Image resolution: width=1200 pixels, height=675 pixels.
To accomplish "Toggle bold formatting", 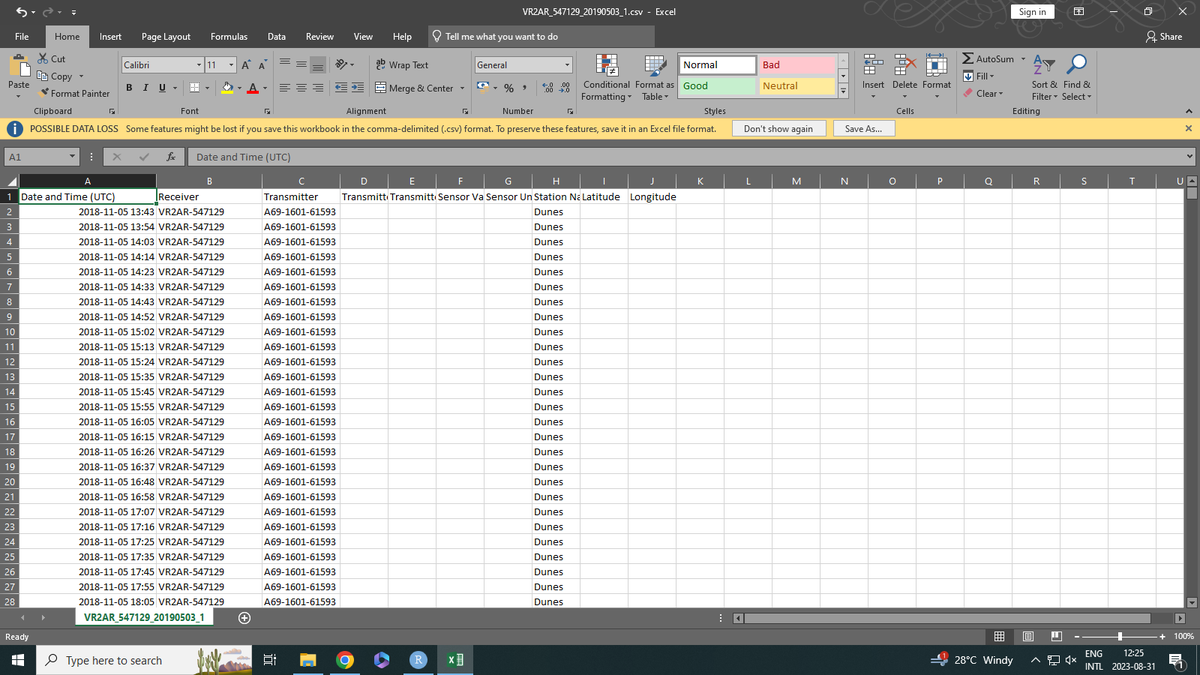I will coord(130,88).
